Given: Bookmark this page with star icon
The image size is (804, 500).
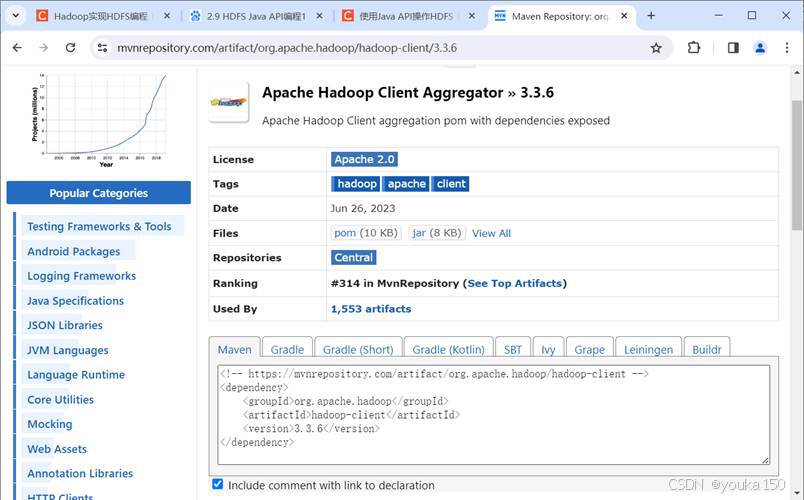Looking at the screenshot, I should [x=656, y=48].
